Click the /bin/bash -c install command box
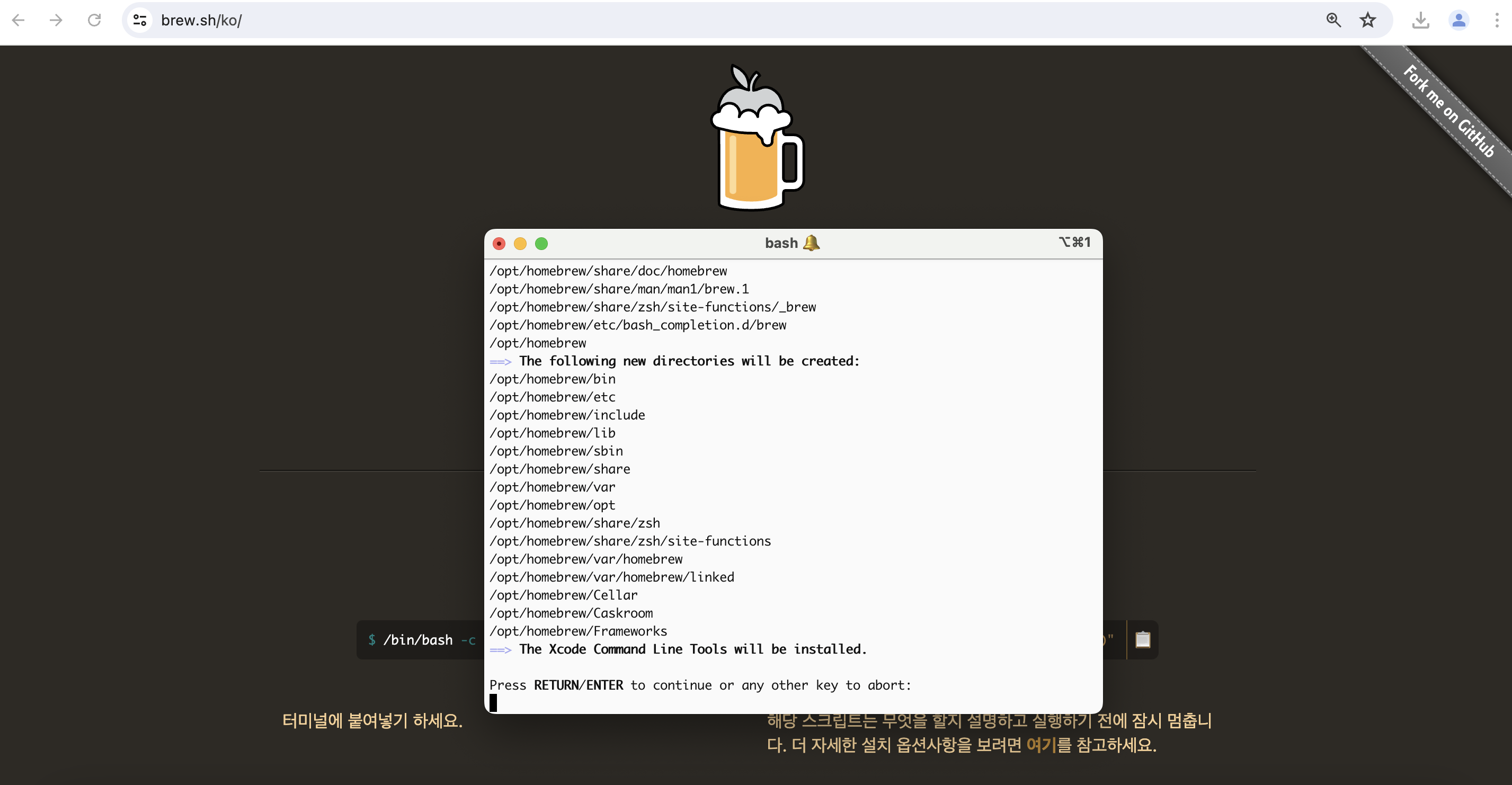This screenshot has height=785, width=1512. click(x=420, y=640)
